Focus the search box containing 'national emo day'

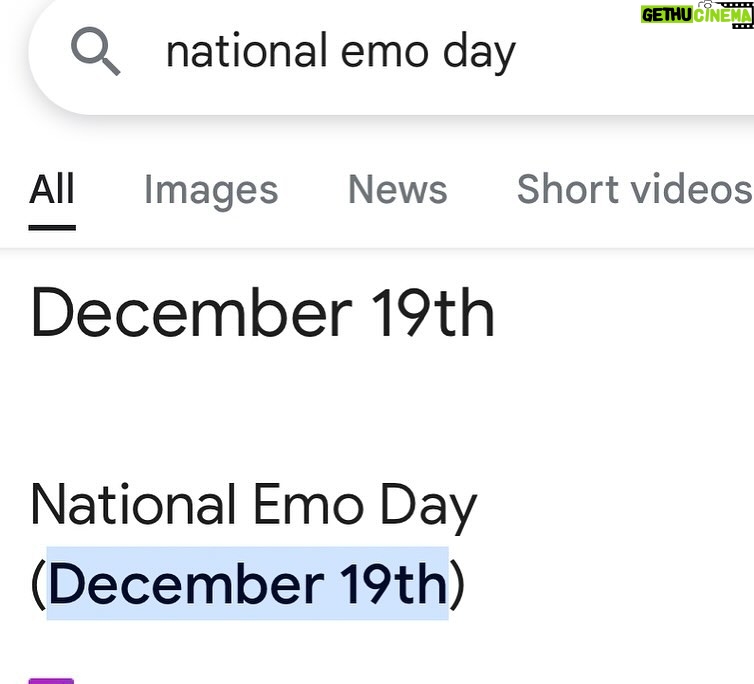point(400,52)
